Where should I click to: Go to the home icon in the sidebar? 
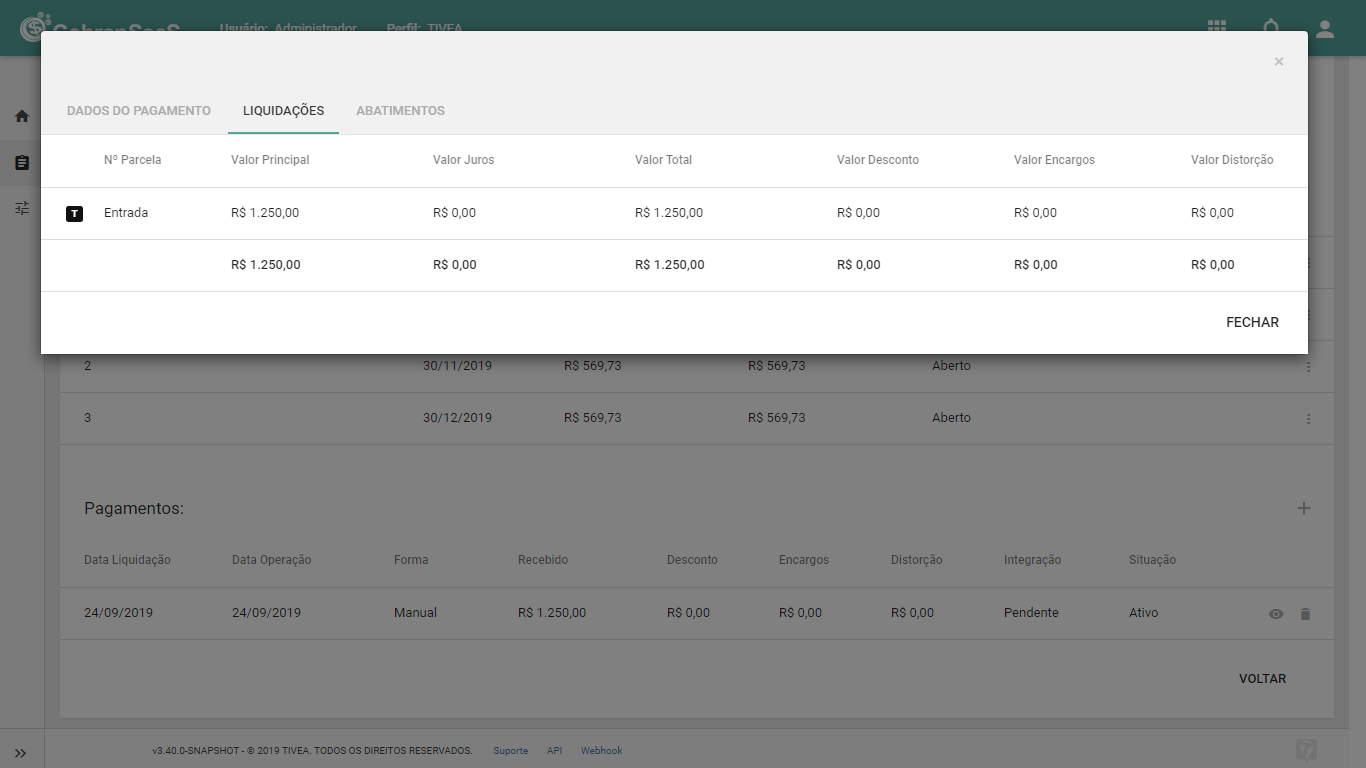[x=22, y=116]
